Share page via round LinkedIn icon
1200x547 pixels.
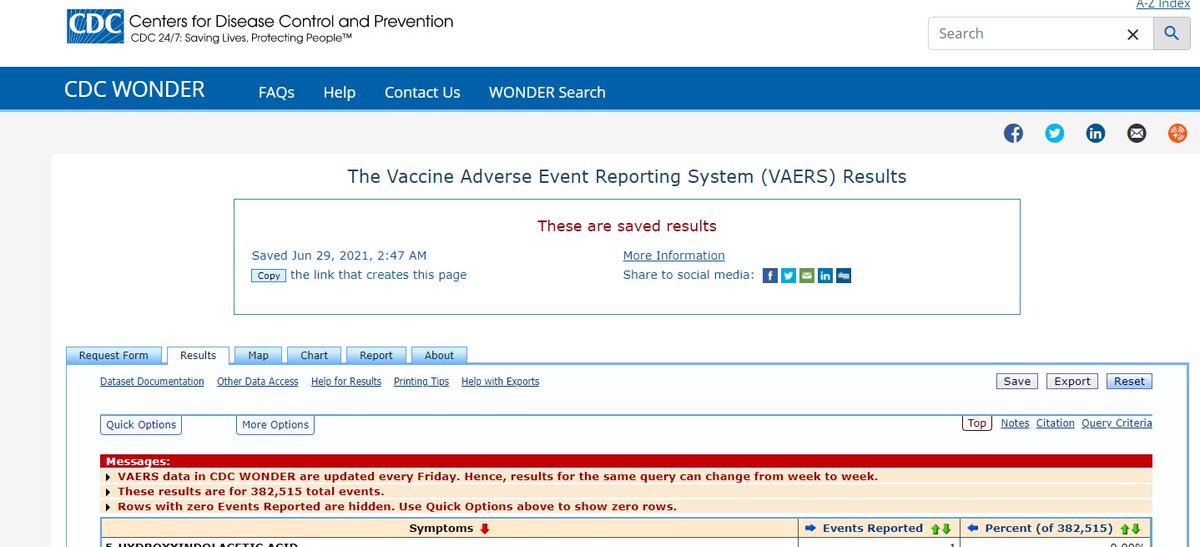pyautogui.click(x=1096, y=133)
